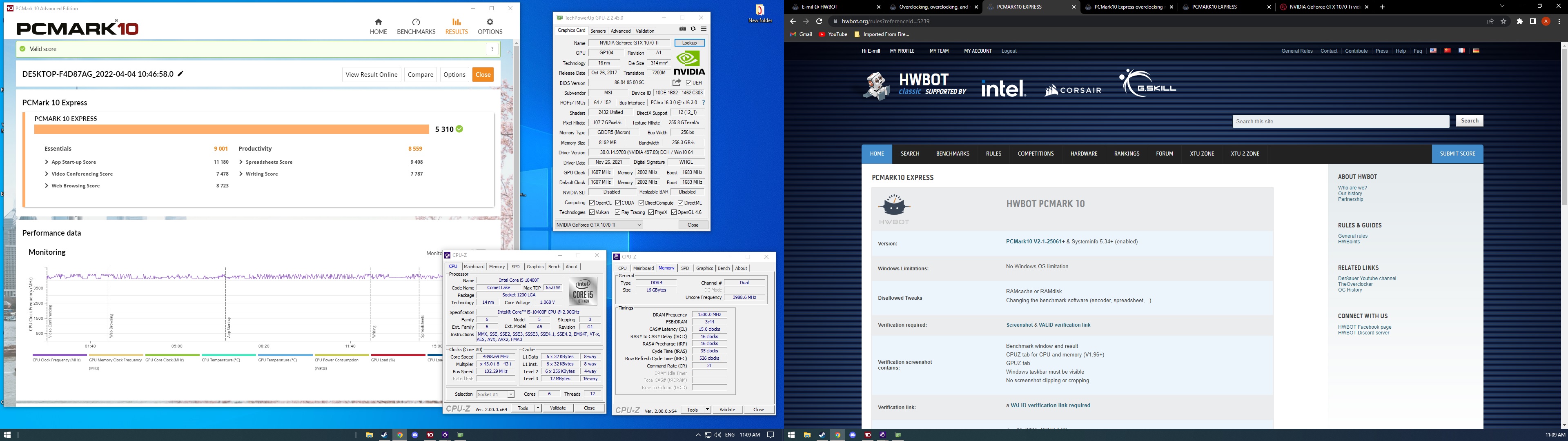Open Tools dropdown arrow in CPU-Z Memory window
Viewport: 1568px width, 441px height.
point(707,410)
